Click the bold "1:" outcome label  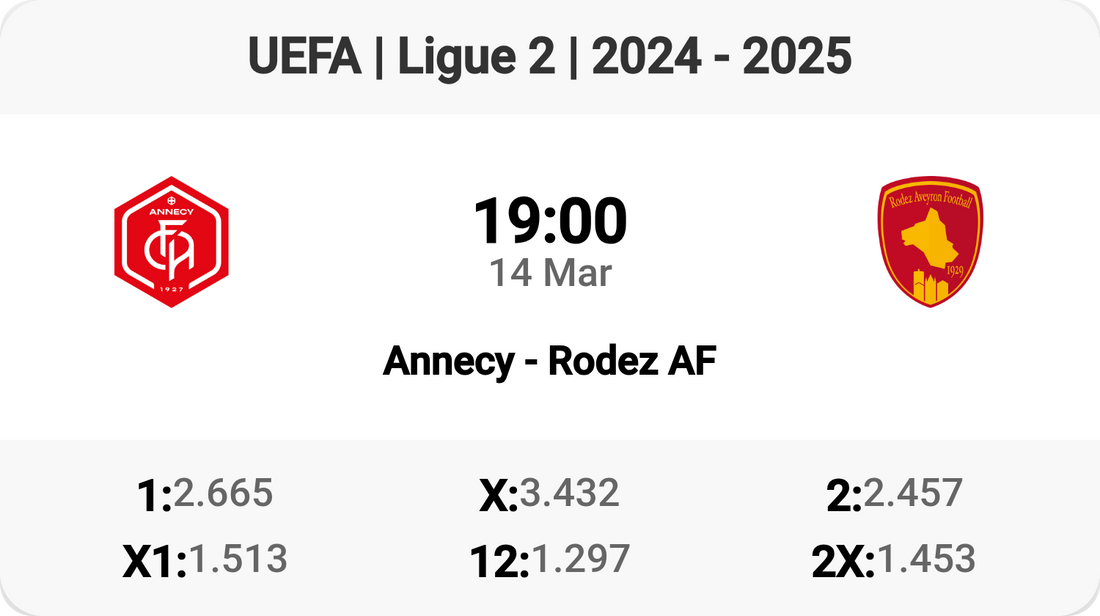tap(153, 495)
